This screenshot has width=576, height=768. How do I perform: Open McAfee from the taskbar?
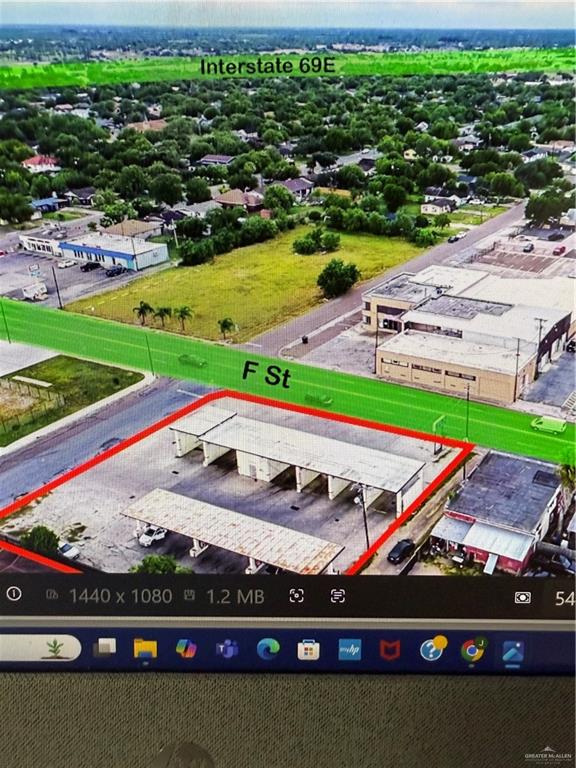tap(390, 650)
